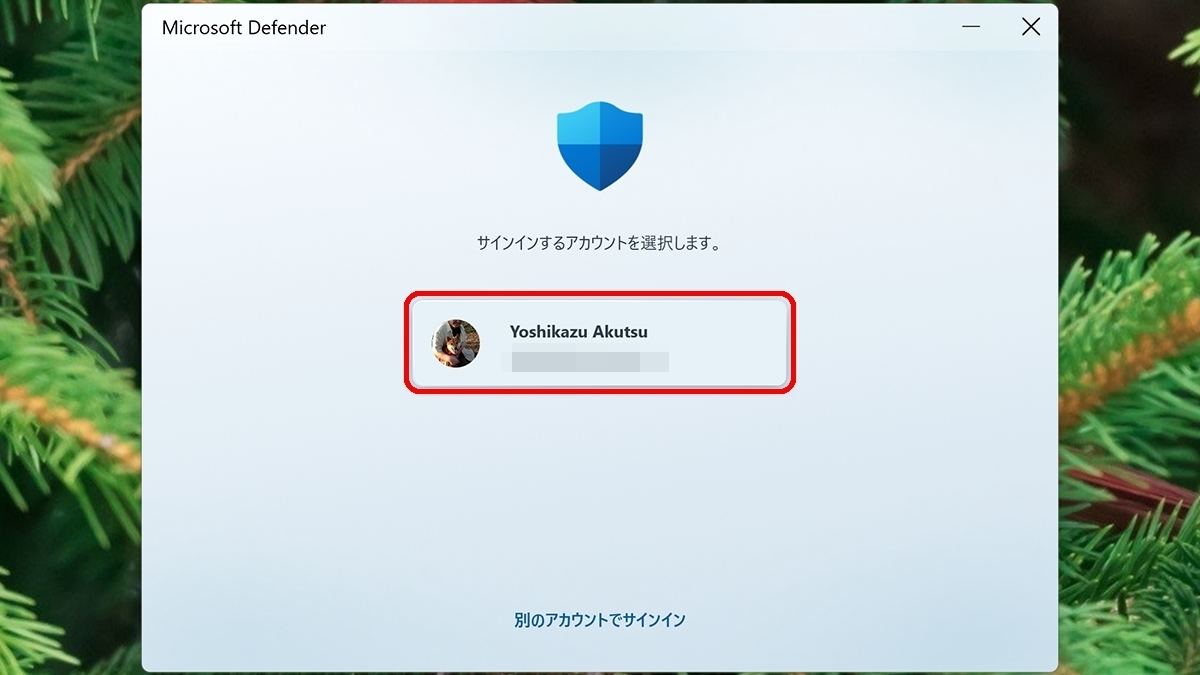Close the Microsoft Defender sign-in window

pyautogui.click(x=1031, y=28)
